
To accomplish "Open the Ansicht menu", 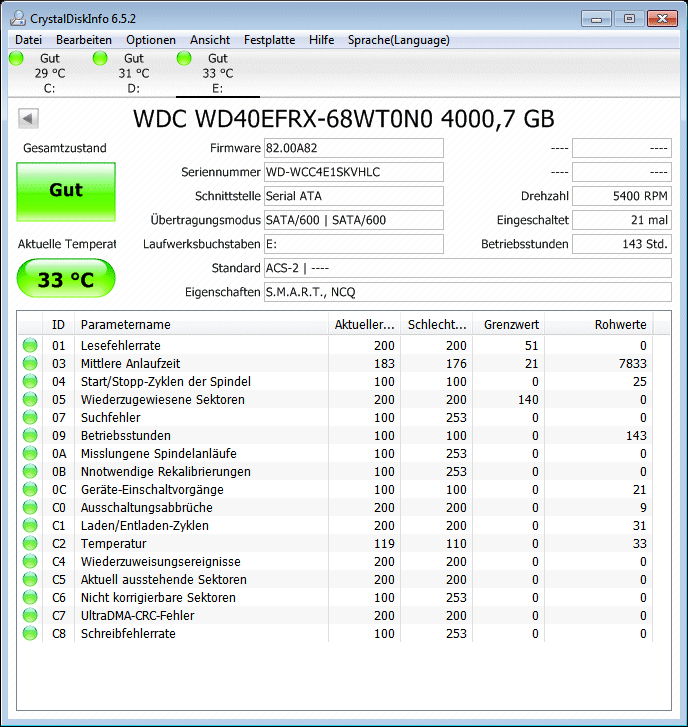I will pos(210,40).
